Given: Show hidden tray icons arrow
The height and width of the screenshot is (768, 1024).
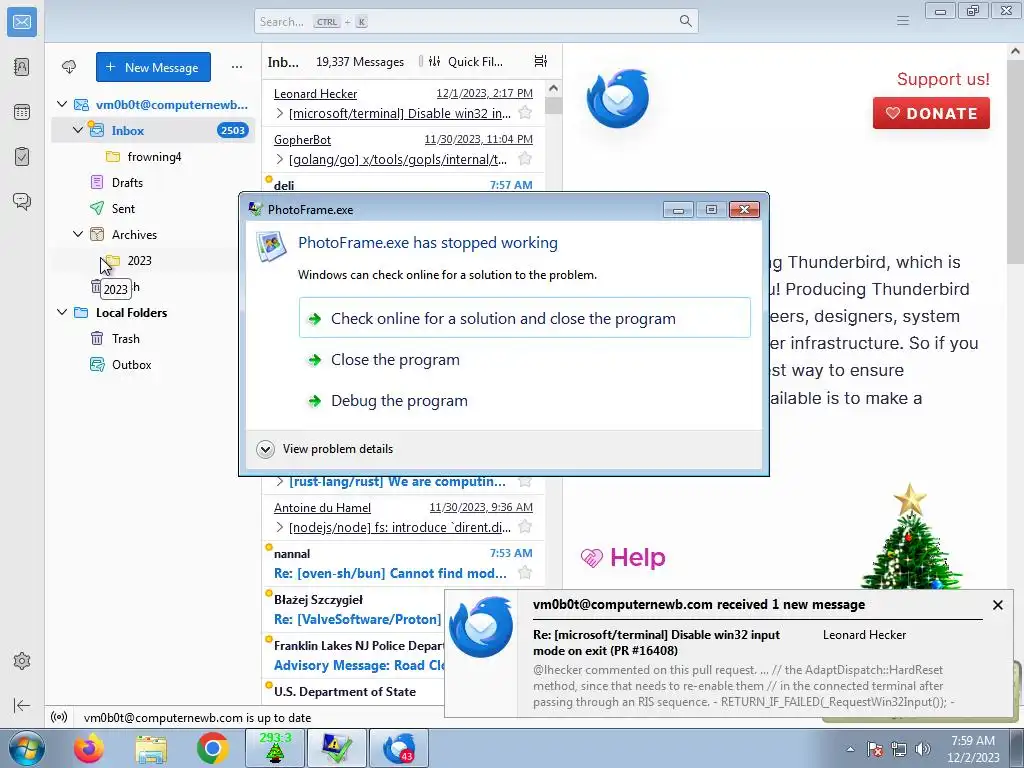Looking at the screenshot, I should click(850, 748).
